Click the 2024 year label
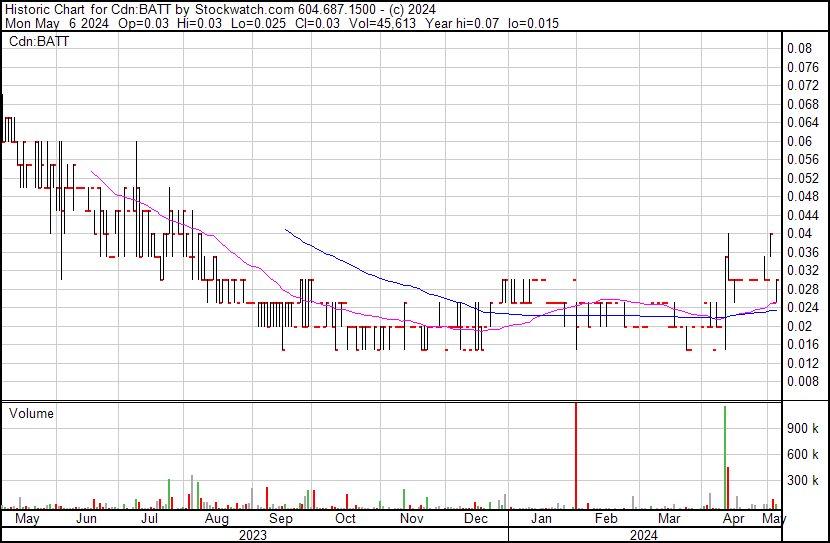Screen dimensions: 830x543 pos(644,535)
